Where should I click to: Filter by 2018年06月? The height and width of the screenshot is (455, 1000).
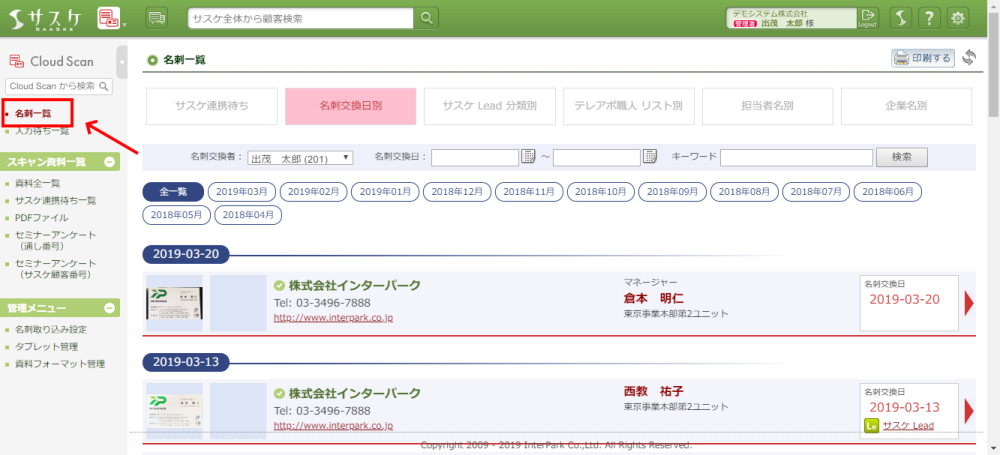click(x=888, y=191)
